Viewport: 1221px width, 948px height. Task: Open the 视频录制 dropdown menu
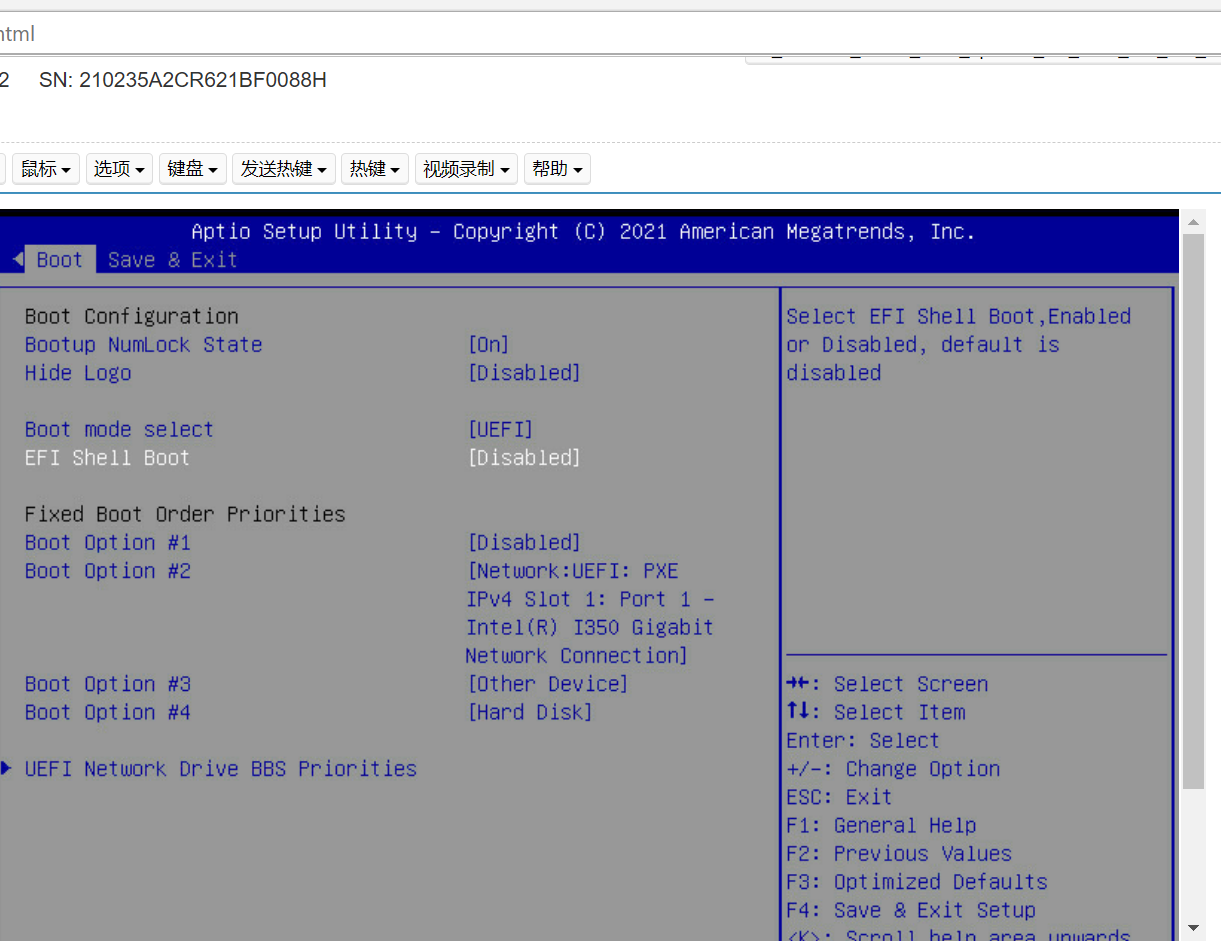466,169
